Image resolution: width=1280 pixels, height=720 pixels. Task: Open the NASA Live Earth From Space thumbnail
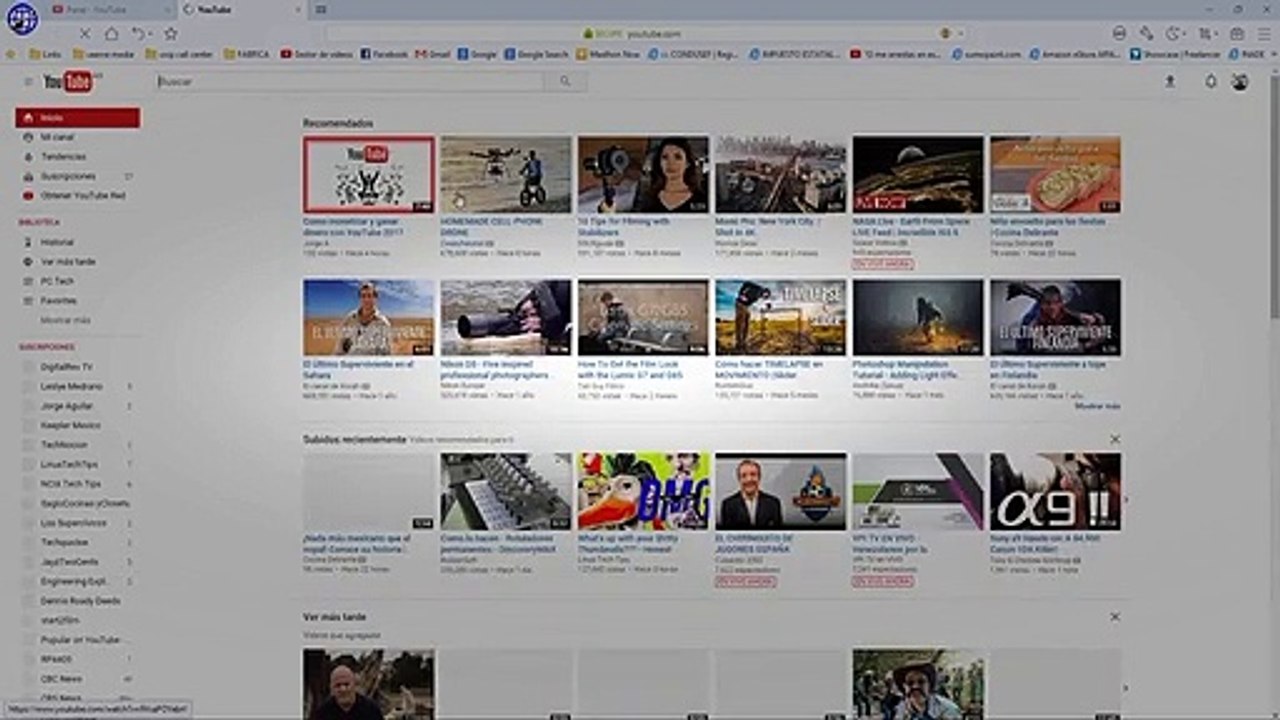point(918,174)
